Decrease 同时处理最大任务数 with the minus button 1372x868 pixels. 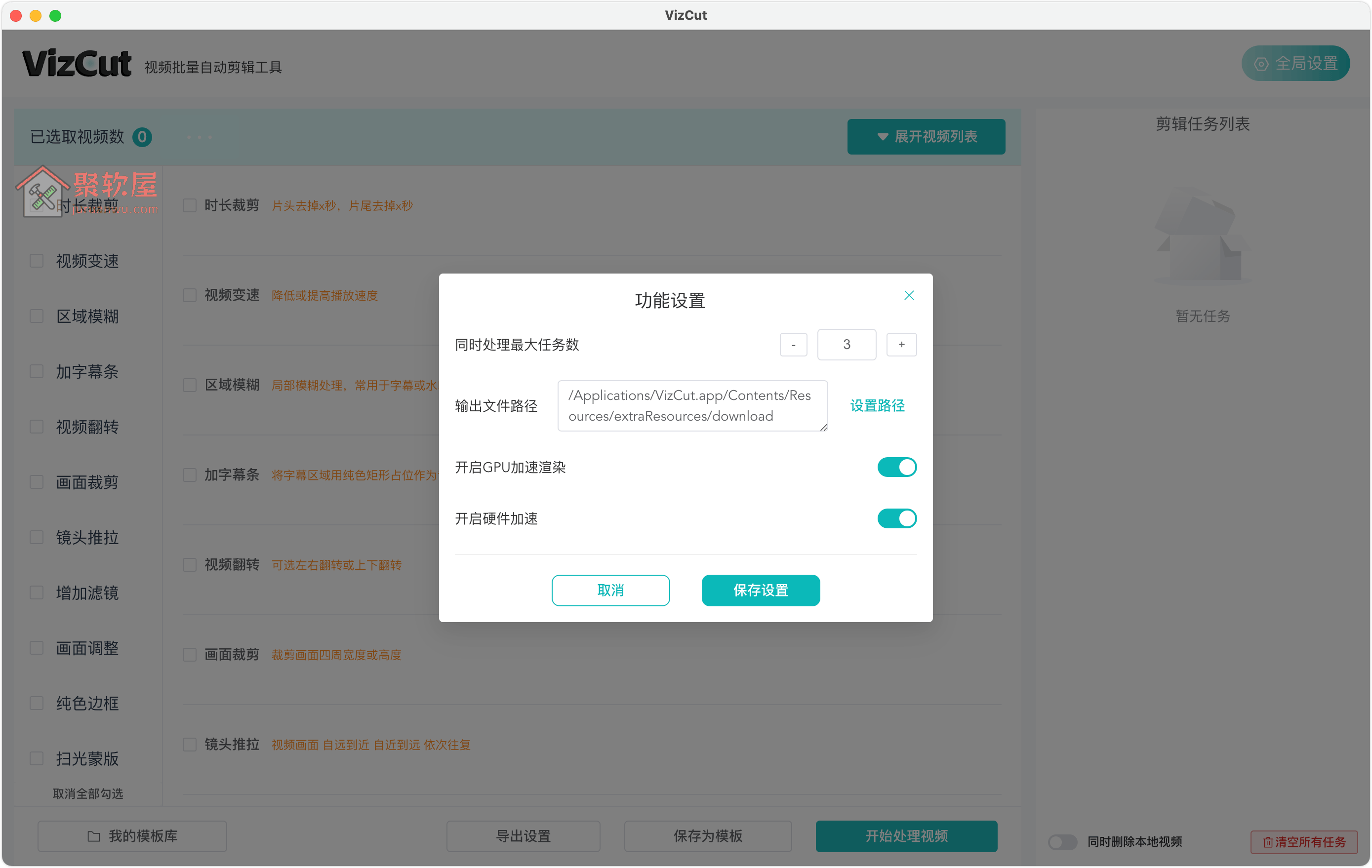793,344
